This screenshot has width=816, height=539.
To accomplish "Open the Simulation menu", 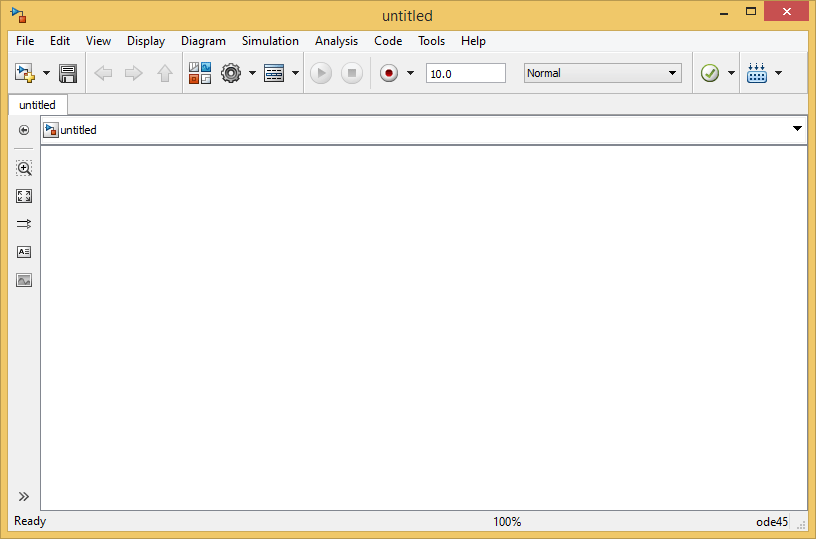I will [x=270, y=41].
